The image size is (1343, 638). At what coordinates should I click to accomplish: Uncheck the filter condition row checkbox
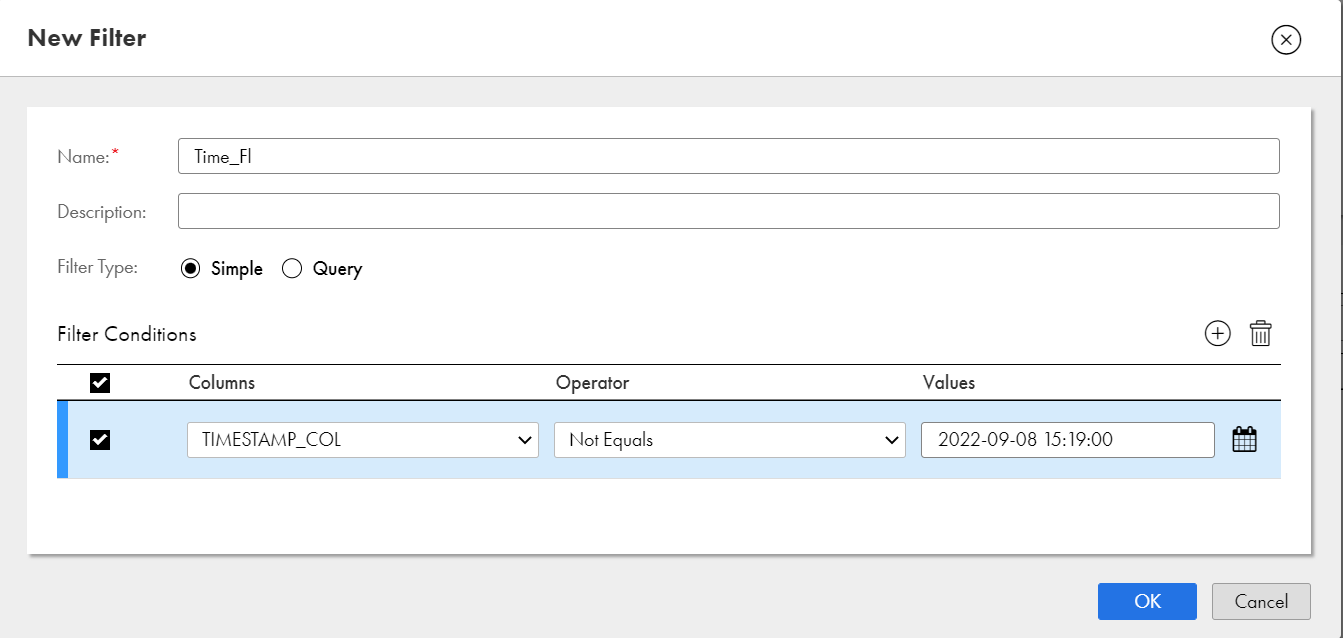coord(99,439)
